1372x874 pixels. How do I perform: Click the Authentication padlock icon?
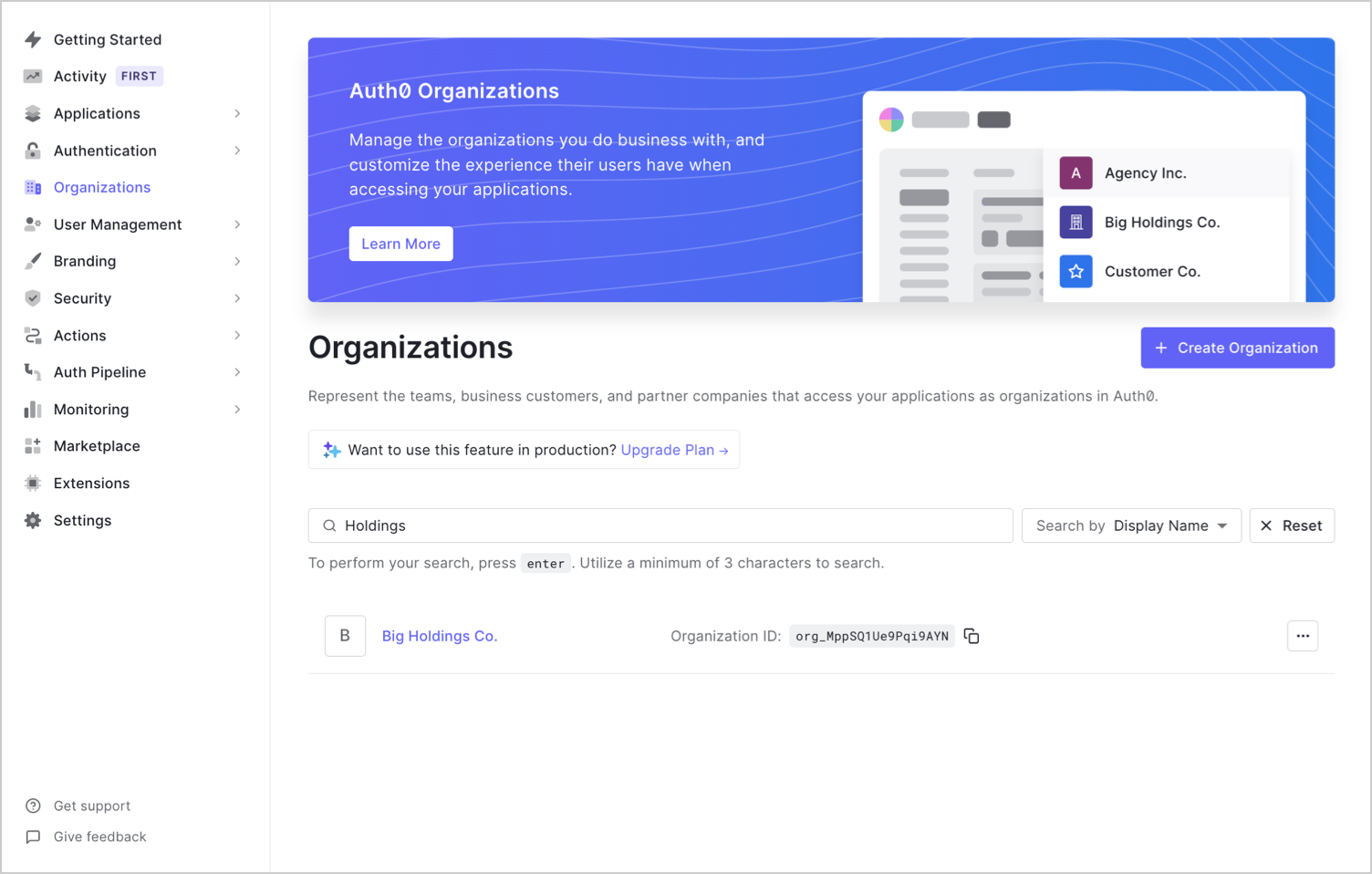[x=33, y=151]
